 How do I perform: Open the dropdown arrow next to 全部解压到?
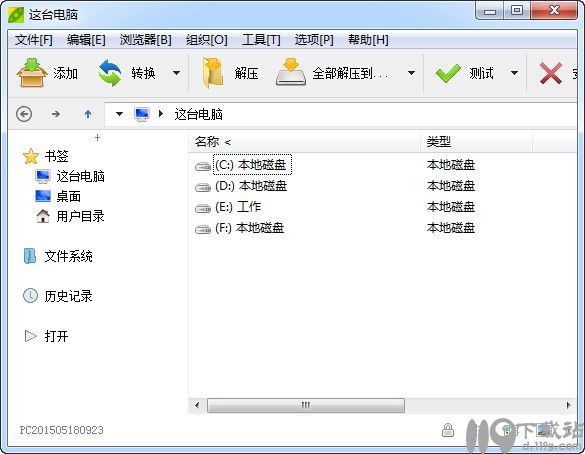pos(411,73)
